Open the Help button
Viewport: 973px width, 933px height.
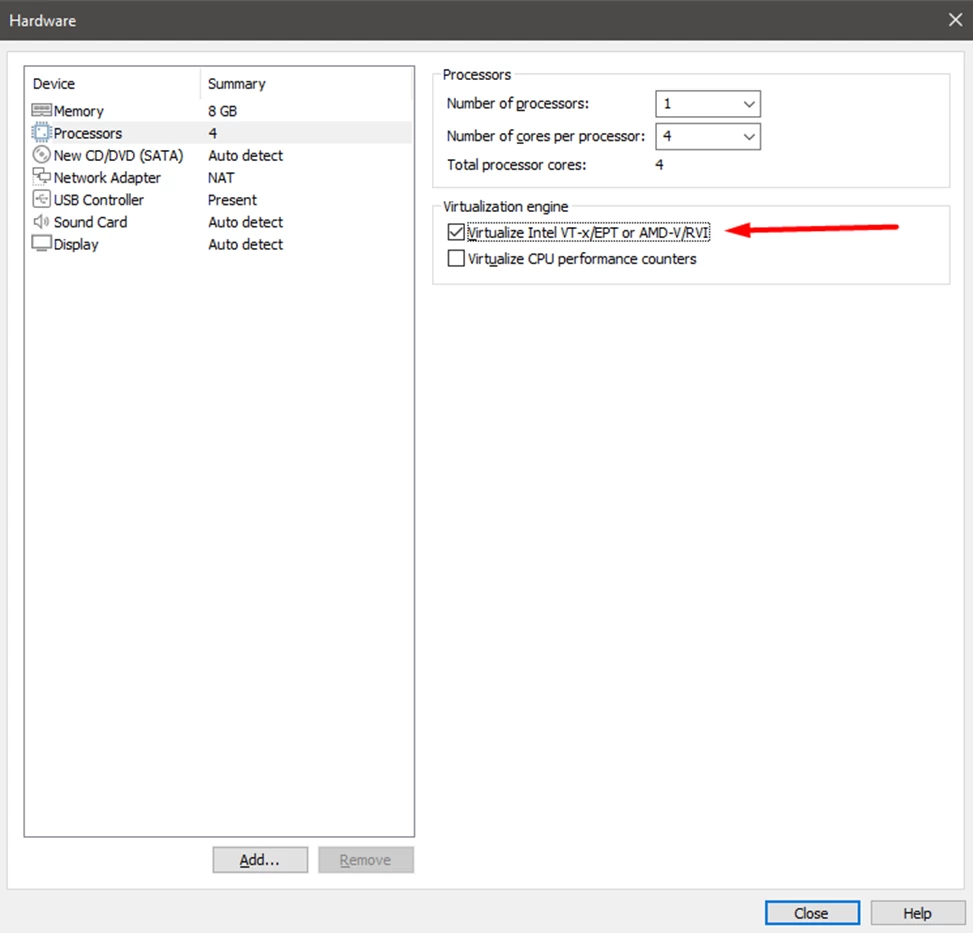[x=917, y=913]
